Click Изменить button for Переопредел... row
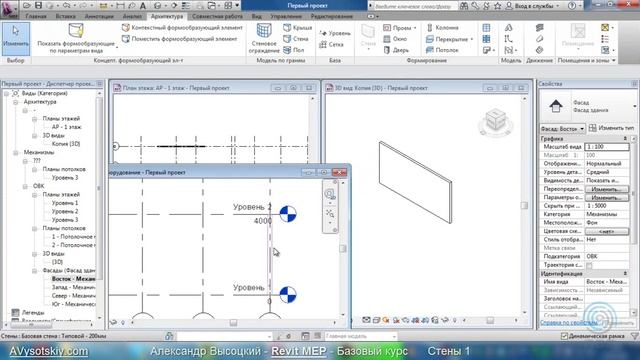The image size is (640, 360). pos(607,189)
